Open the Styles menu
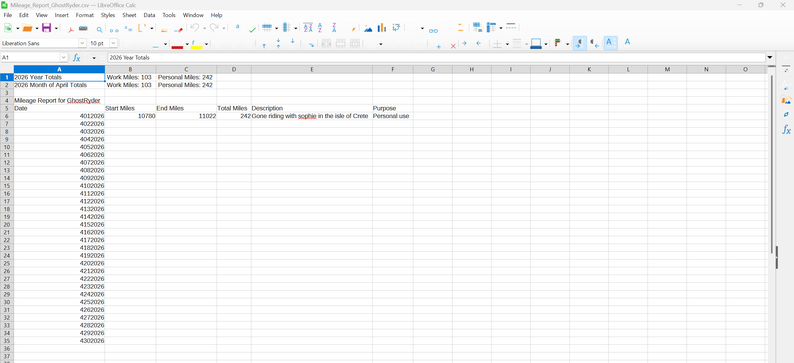 (x=108, y=15)
